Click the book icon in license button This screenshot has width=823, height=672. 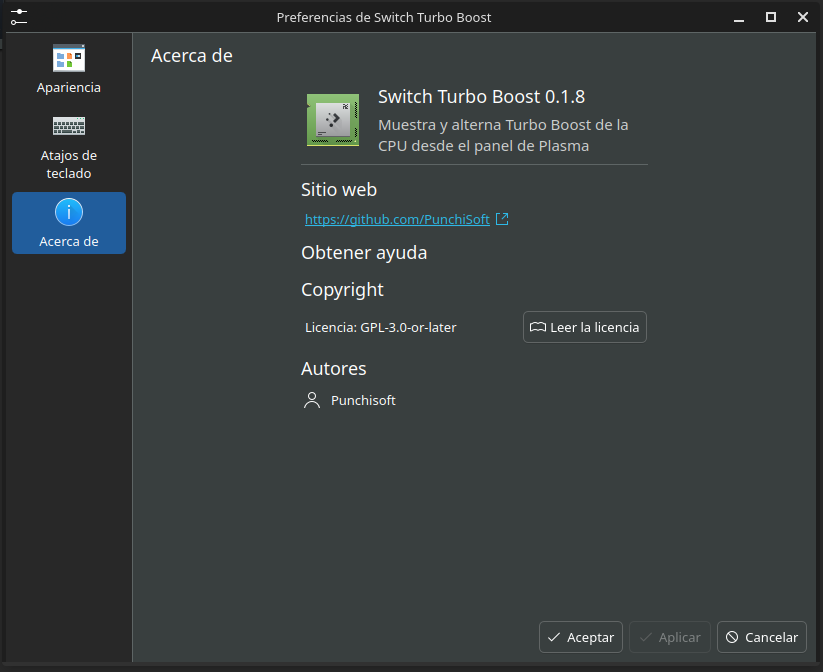coord(537,327)
